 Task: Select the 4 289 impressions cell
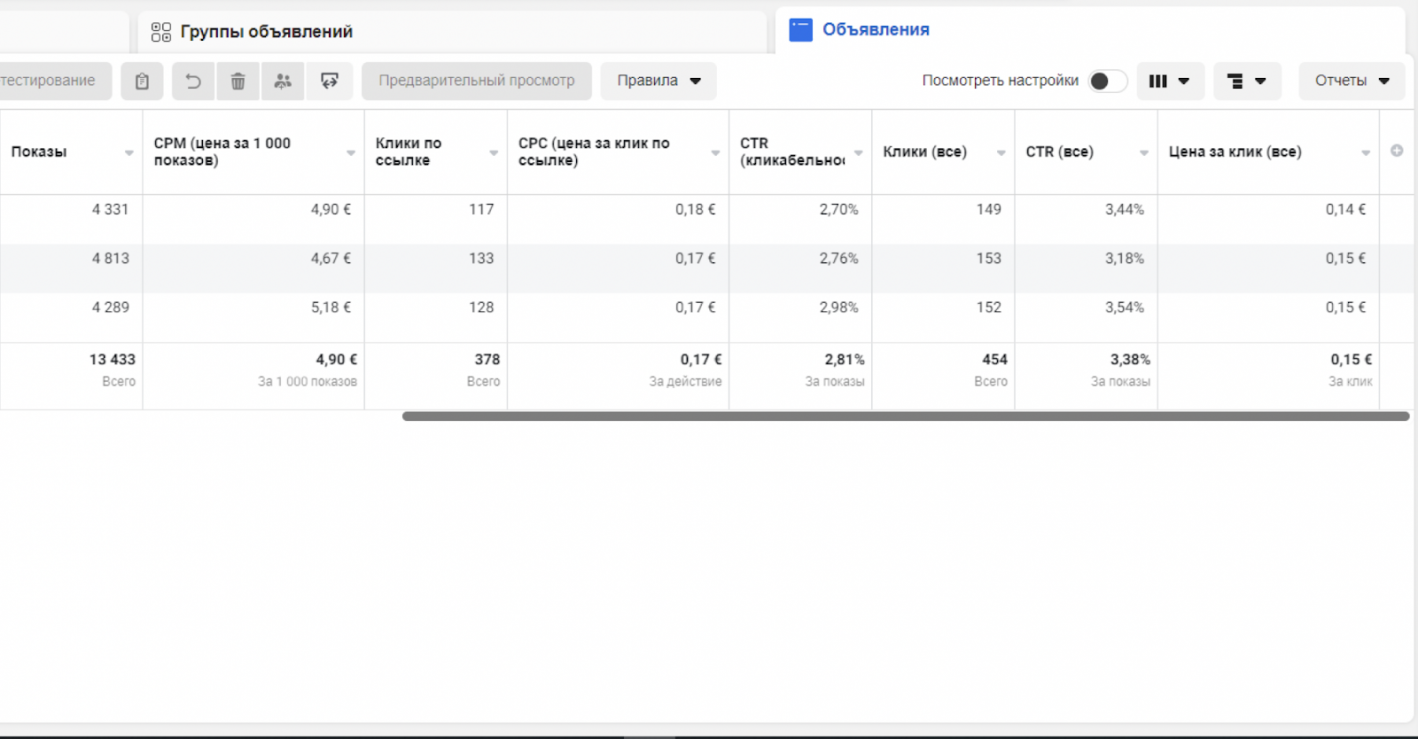point(110,307)
